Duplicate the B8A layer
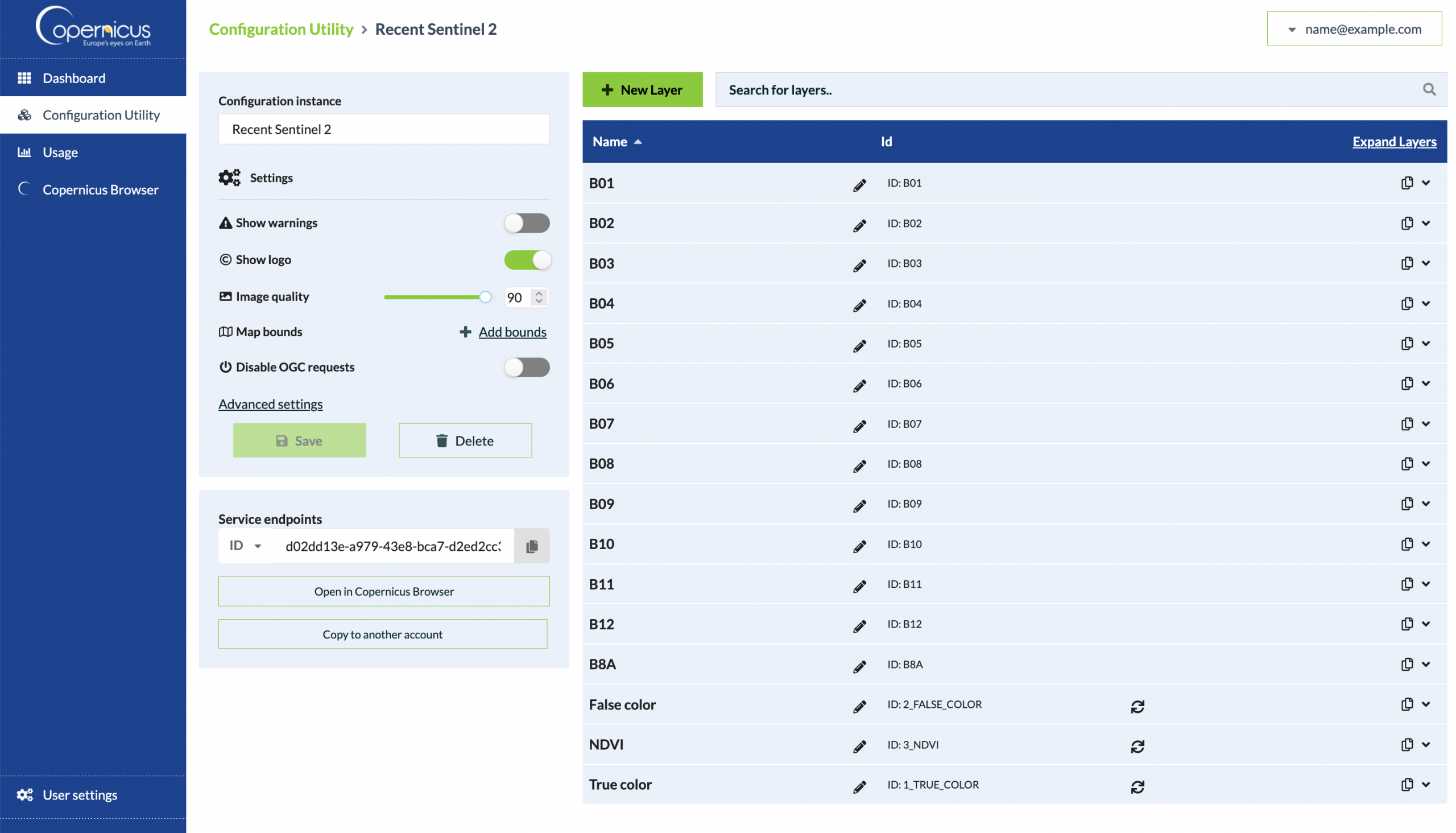The image size is (1456, 833). [x=1407, y=664]
